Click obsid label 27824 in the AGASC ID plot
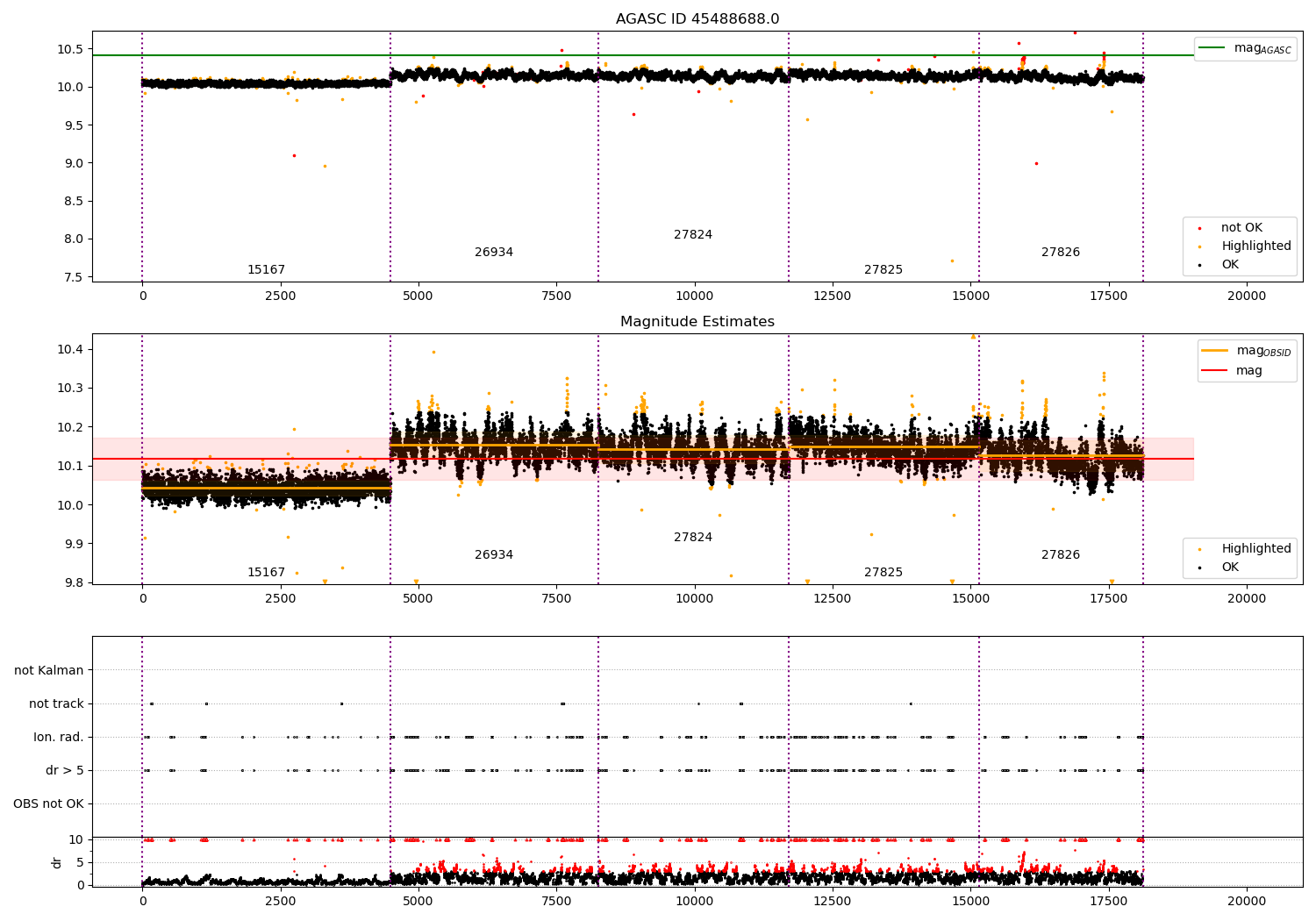1316x921 pixels. [693, 235]
